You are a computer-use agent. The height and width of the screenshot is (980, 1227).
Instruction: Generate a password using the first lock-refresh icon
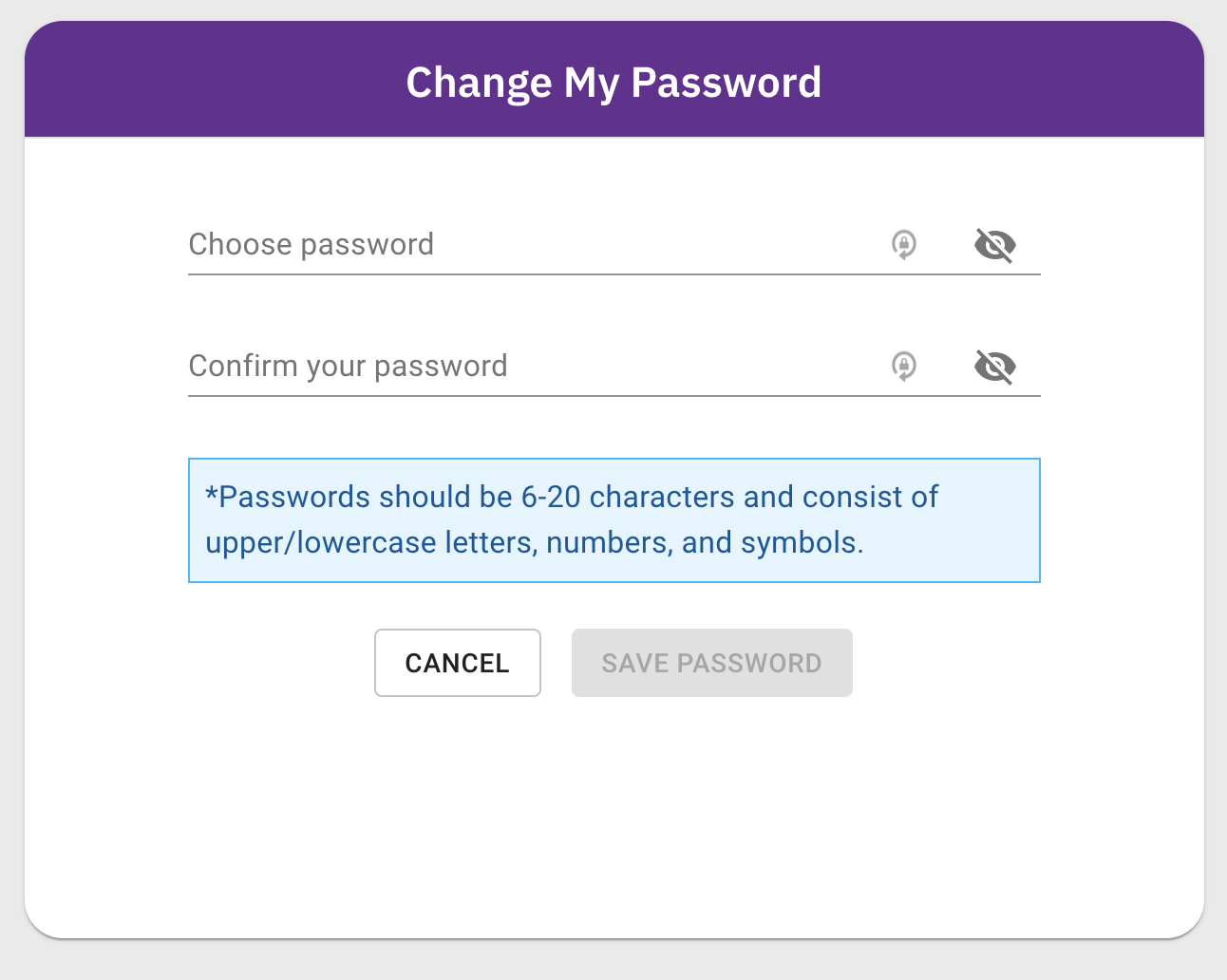[x=904, y=245]
